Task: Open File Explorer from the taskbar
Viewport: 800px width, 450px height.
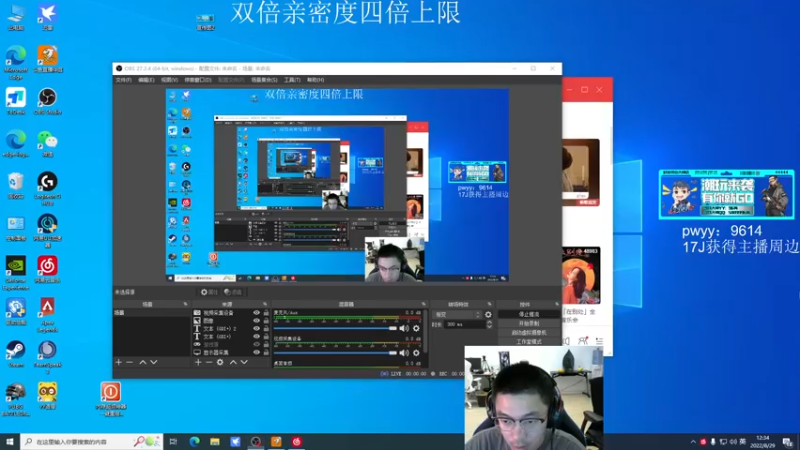Action: [x=215, y=442]
